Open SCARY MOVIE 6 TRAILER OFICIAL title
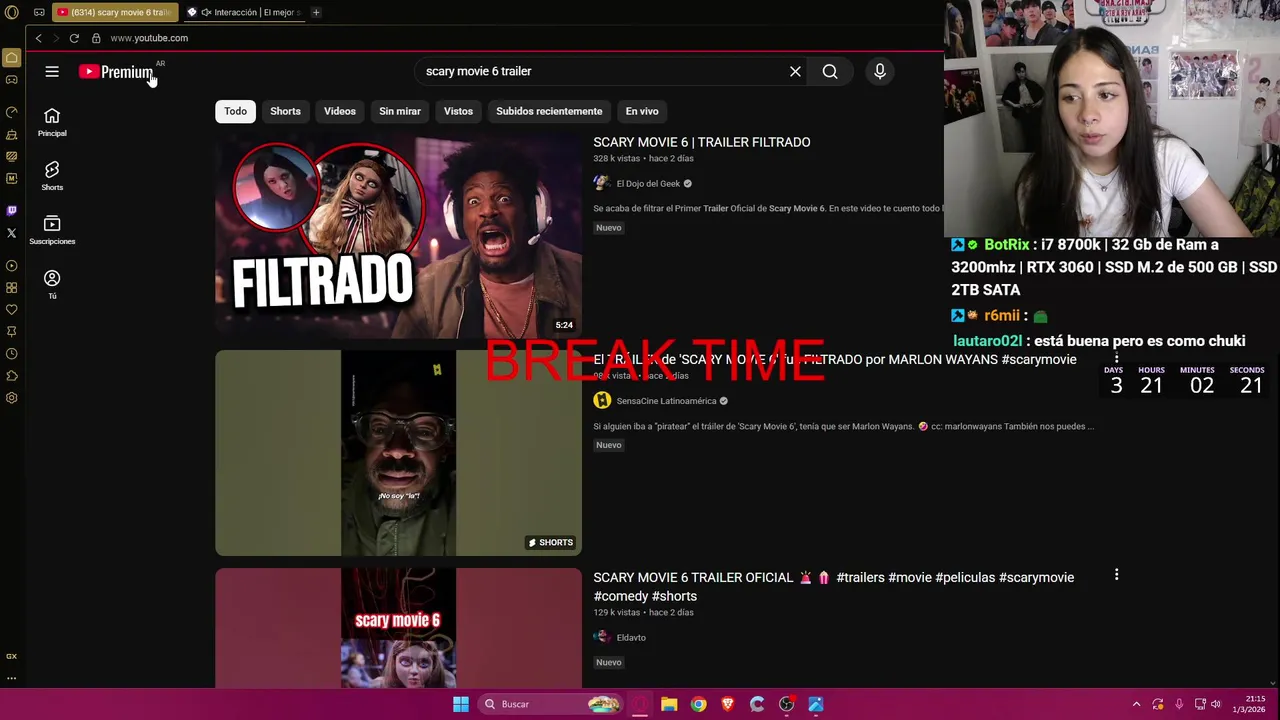Viewport: 1280px width, 720px height. coord(833,586)
